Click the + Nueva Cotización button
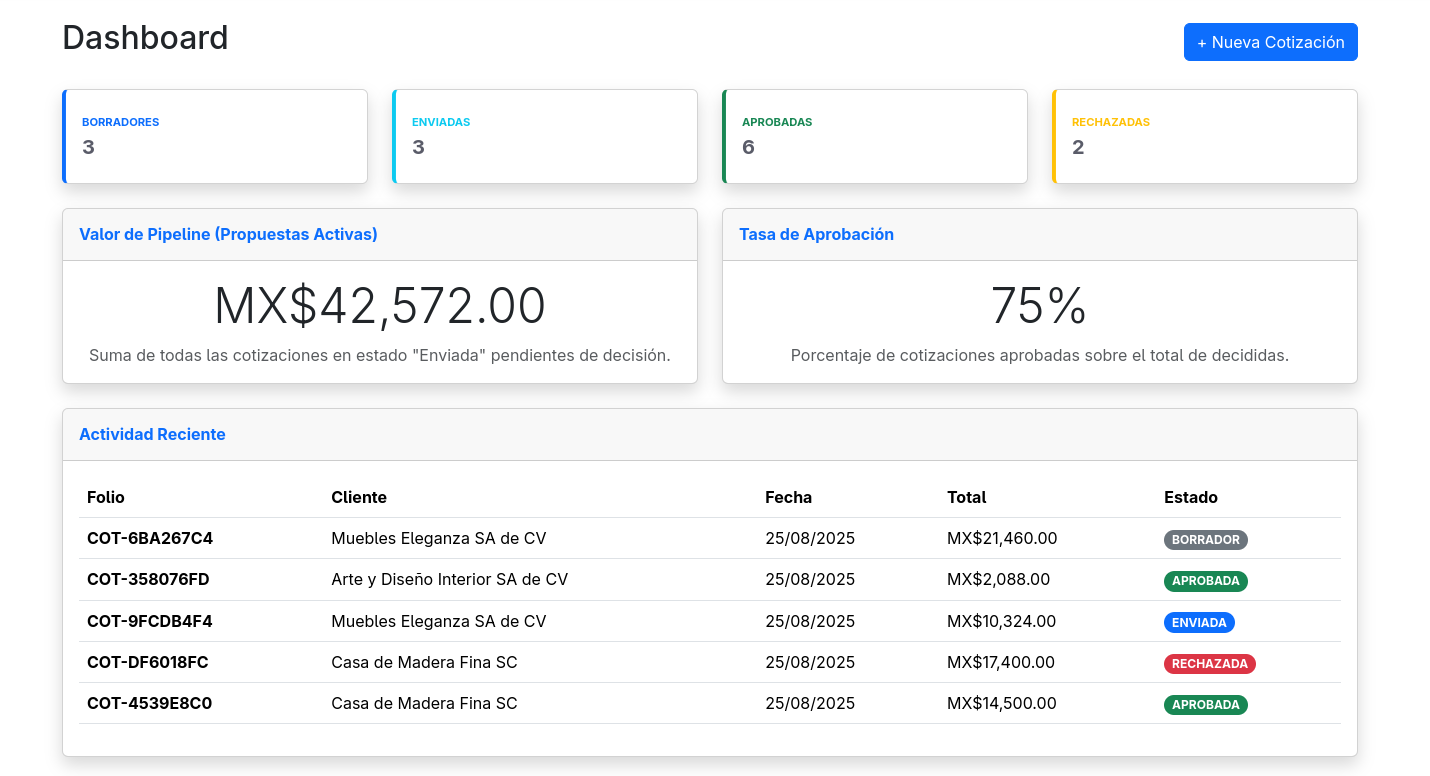The image size is (1430, 776). tap(1270, 42)
